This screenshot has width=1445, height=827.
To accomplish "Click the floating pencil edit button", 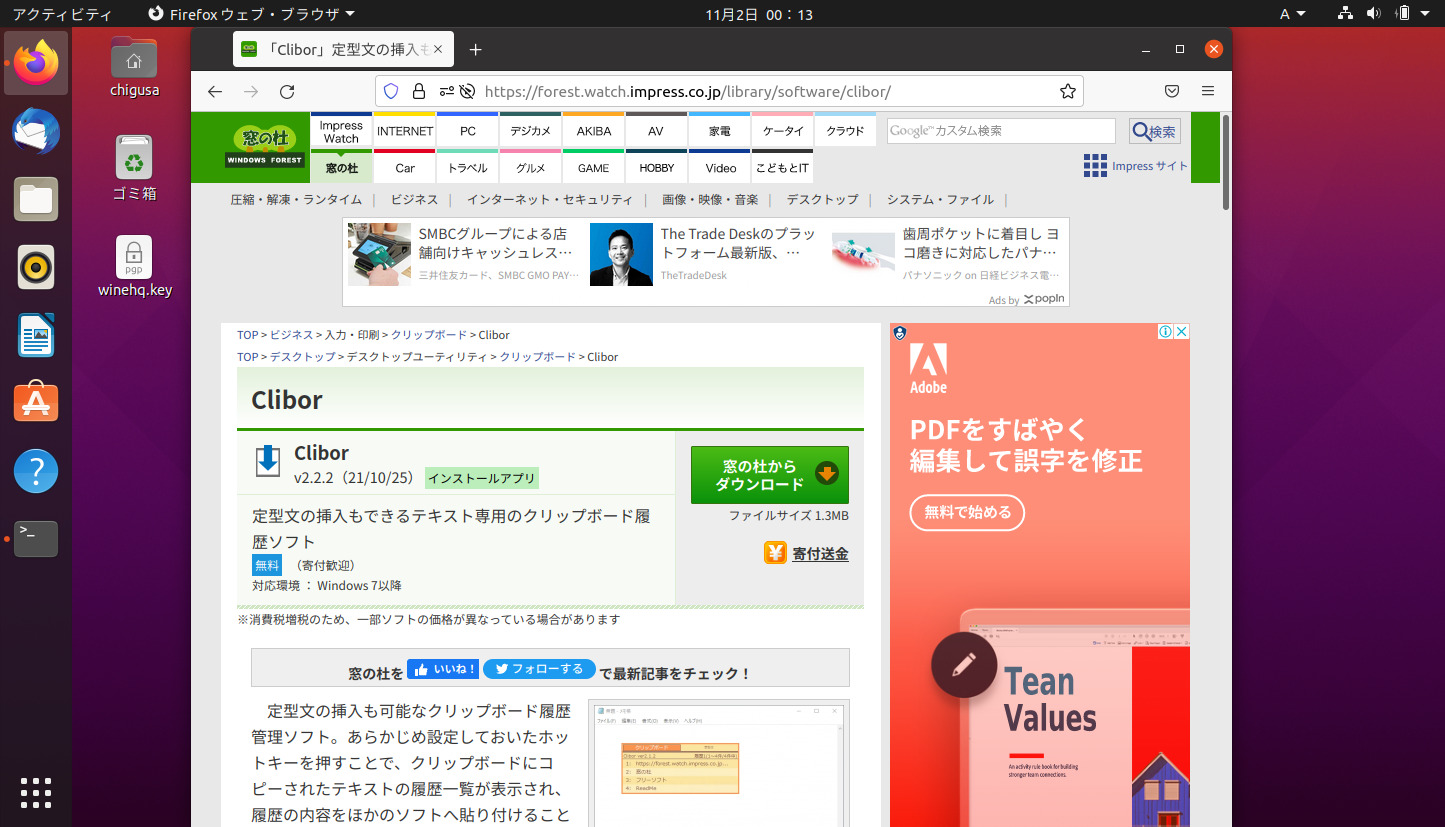I will pos(964,664).
